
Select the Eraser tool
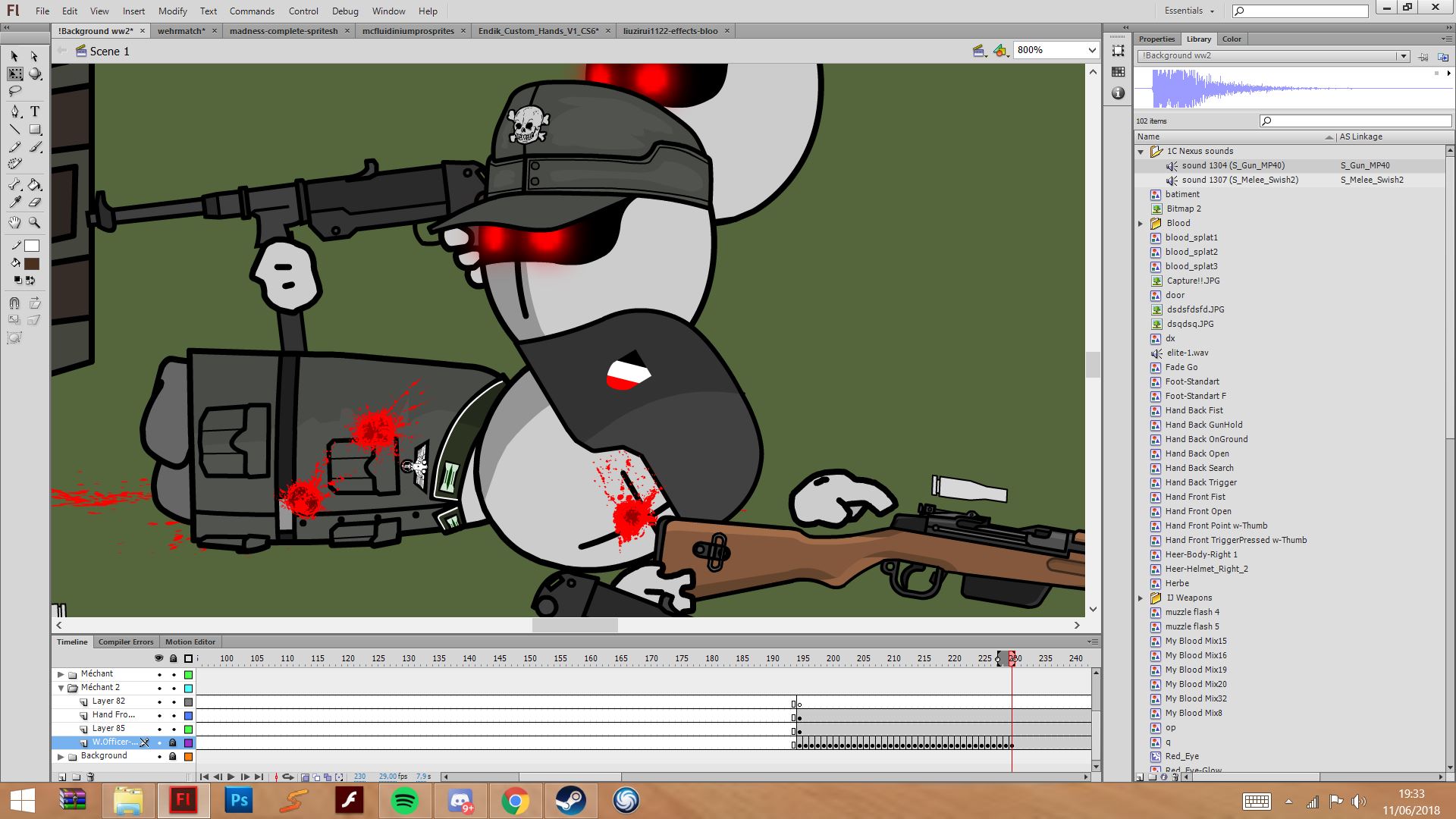pos(34,202)
